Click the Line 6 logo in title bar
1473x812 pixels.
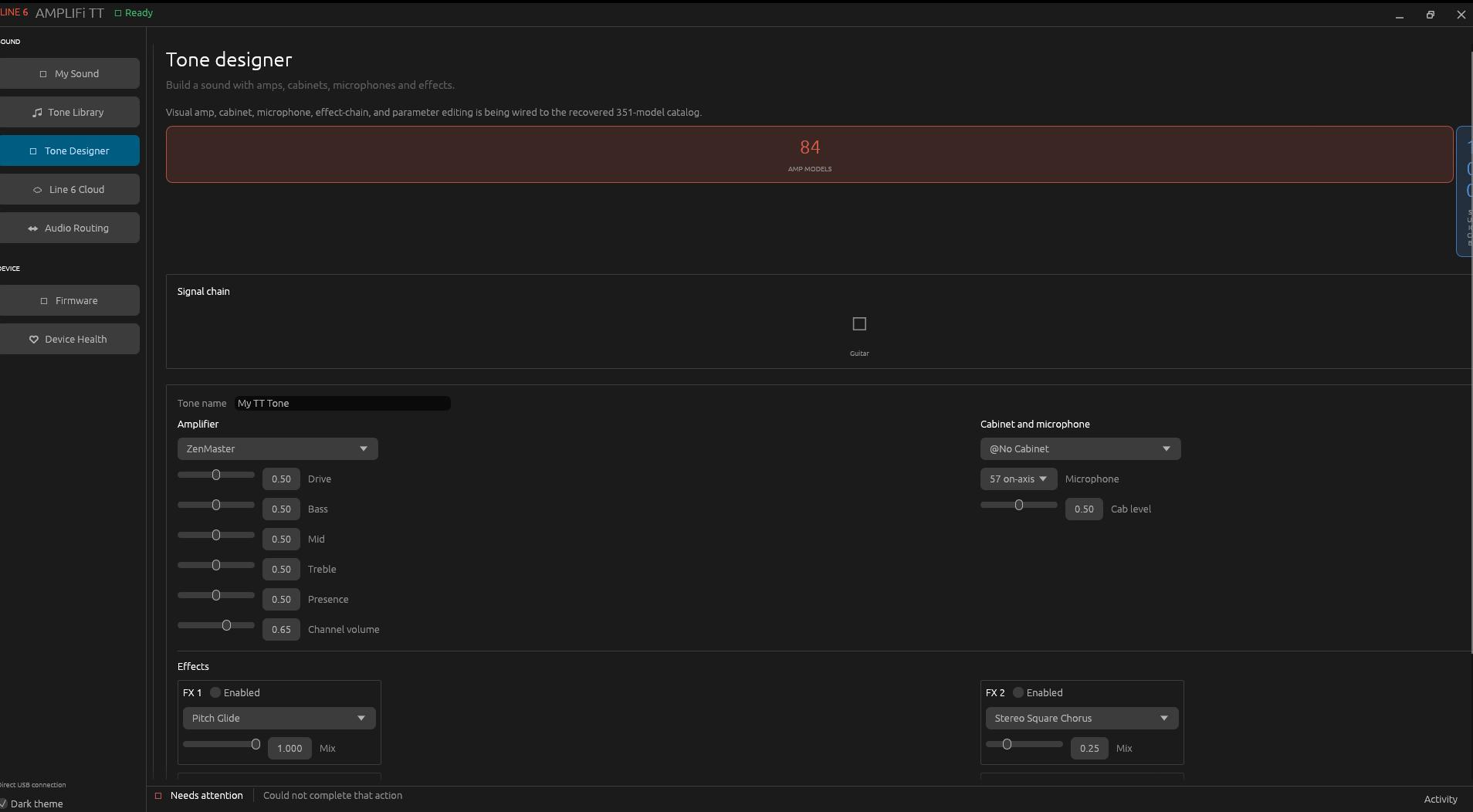(x=14, y=12)
